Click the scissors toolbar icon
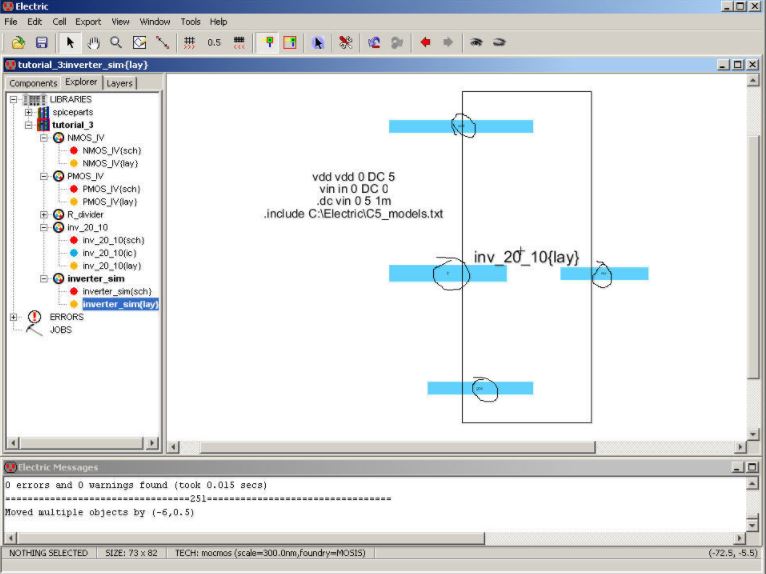Viewport: 766px width, 574px height. (x=345, y=42)
